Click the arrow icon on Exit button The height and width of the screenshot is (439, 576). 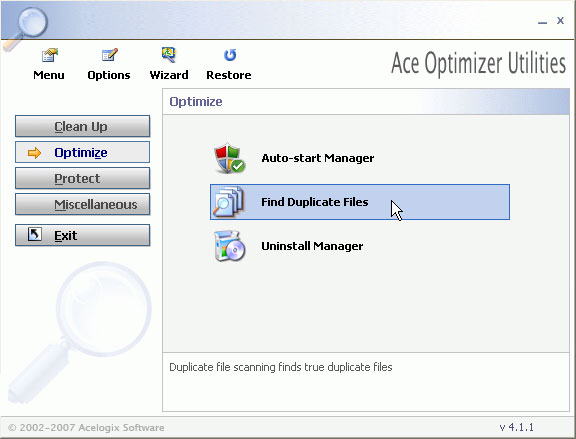tap(35, 234)
